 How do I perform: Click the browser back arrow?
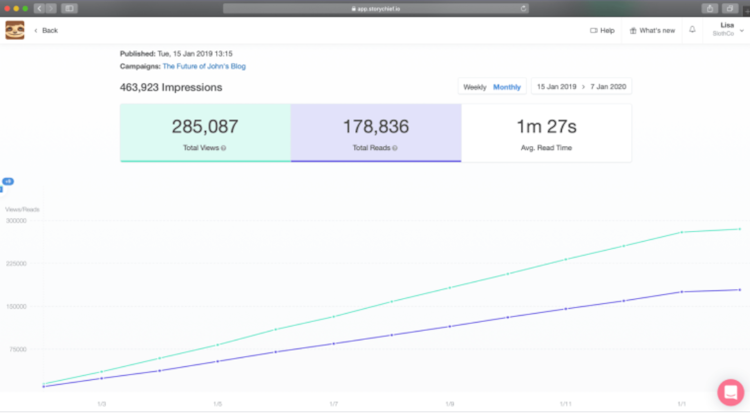pyautogui.click(x=39, y=9)
